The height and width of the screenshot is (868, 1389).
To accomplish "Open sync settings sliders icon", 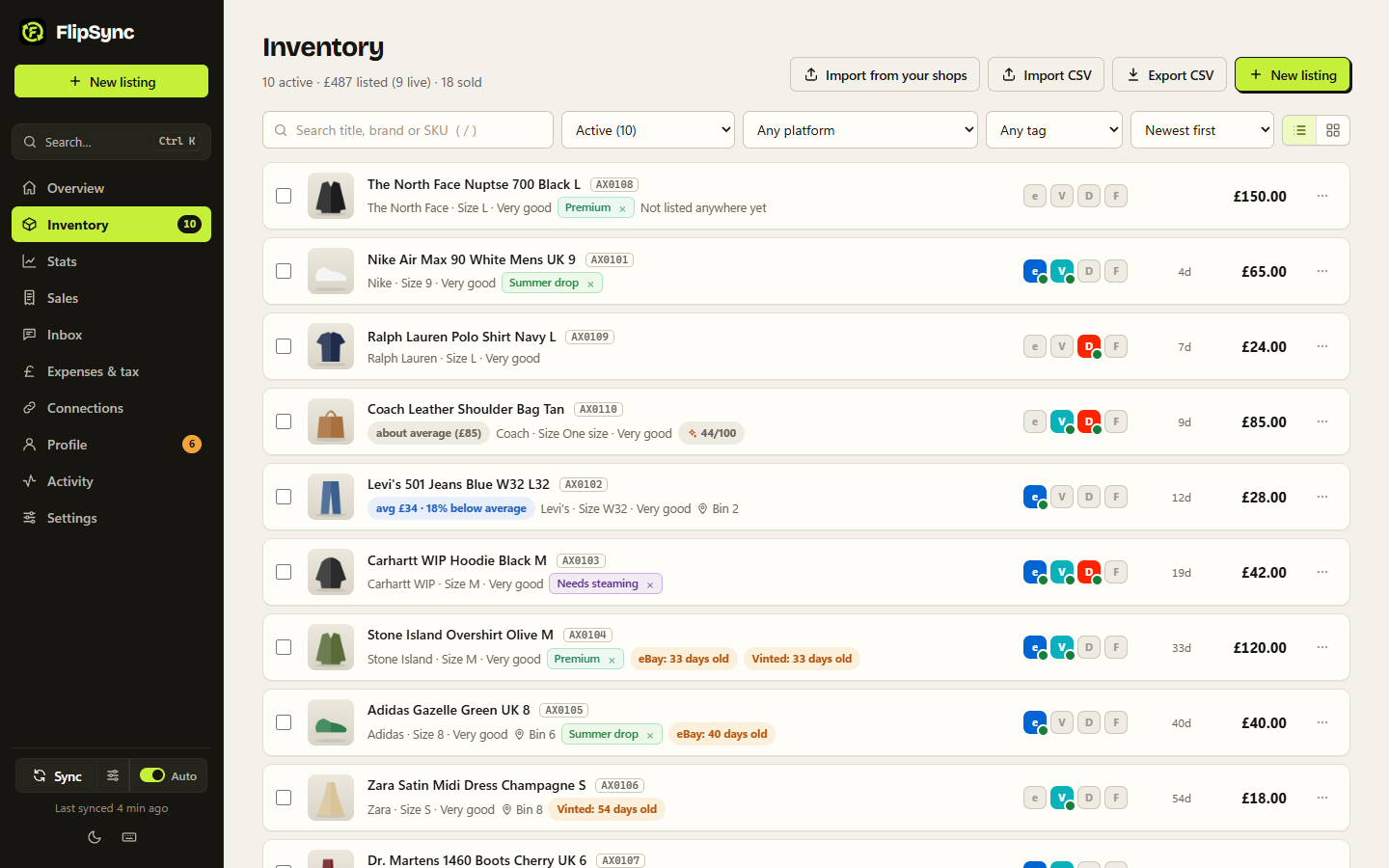I will point(113,775).
